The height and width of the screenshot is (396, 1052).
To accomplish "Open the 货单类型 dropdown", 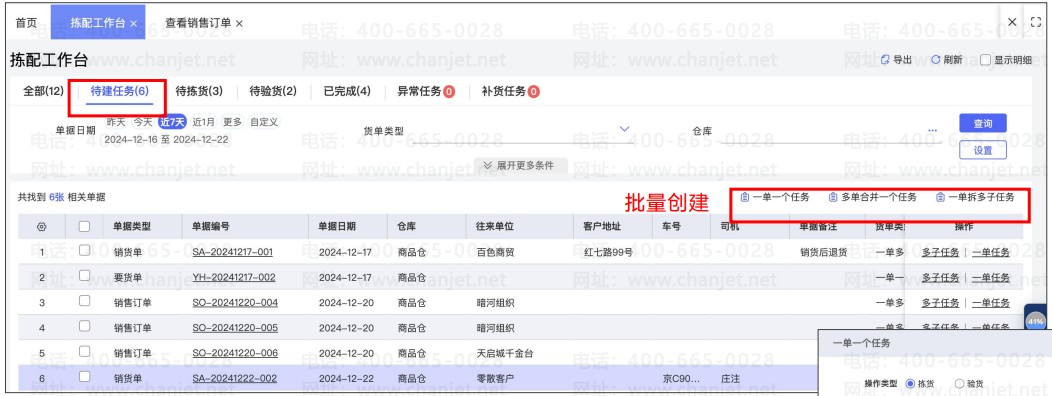I will coord(625,128).
